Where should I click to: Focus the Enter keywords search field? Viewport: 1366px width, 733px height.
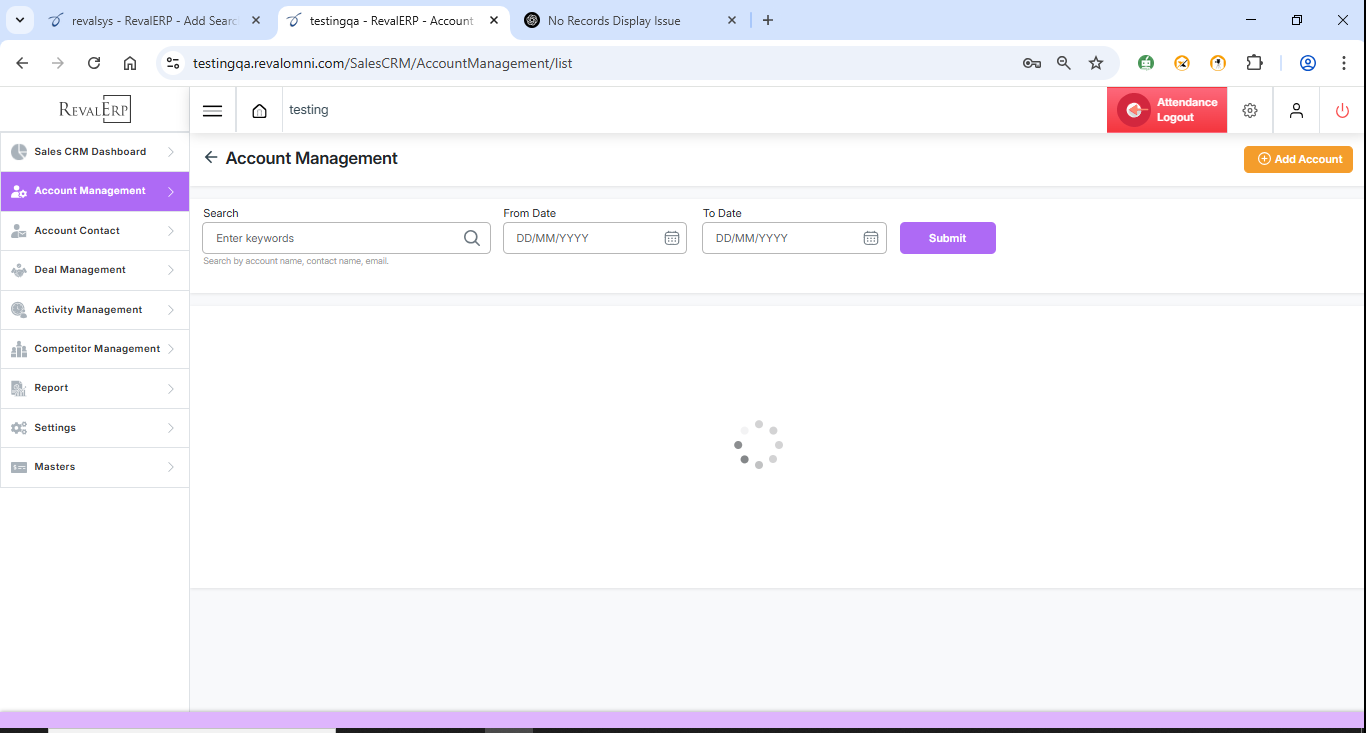[335, 238]
